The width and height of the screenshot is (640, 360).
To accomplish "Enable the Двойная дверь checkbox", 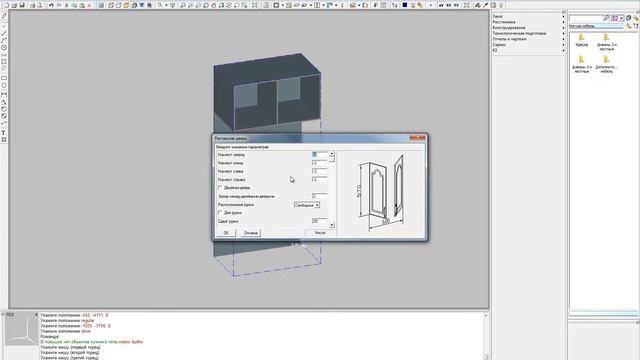I will point(220,187).
